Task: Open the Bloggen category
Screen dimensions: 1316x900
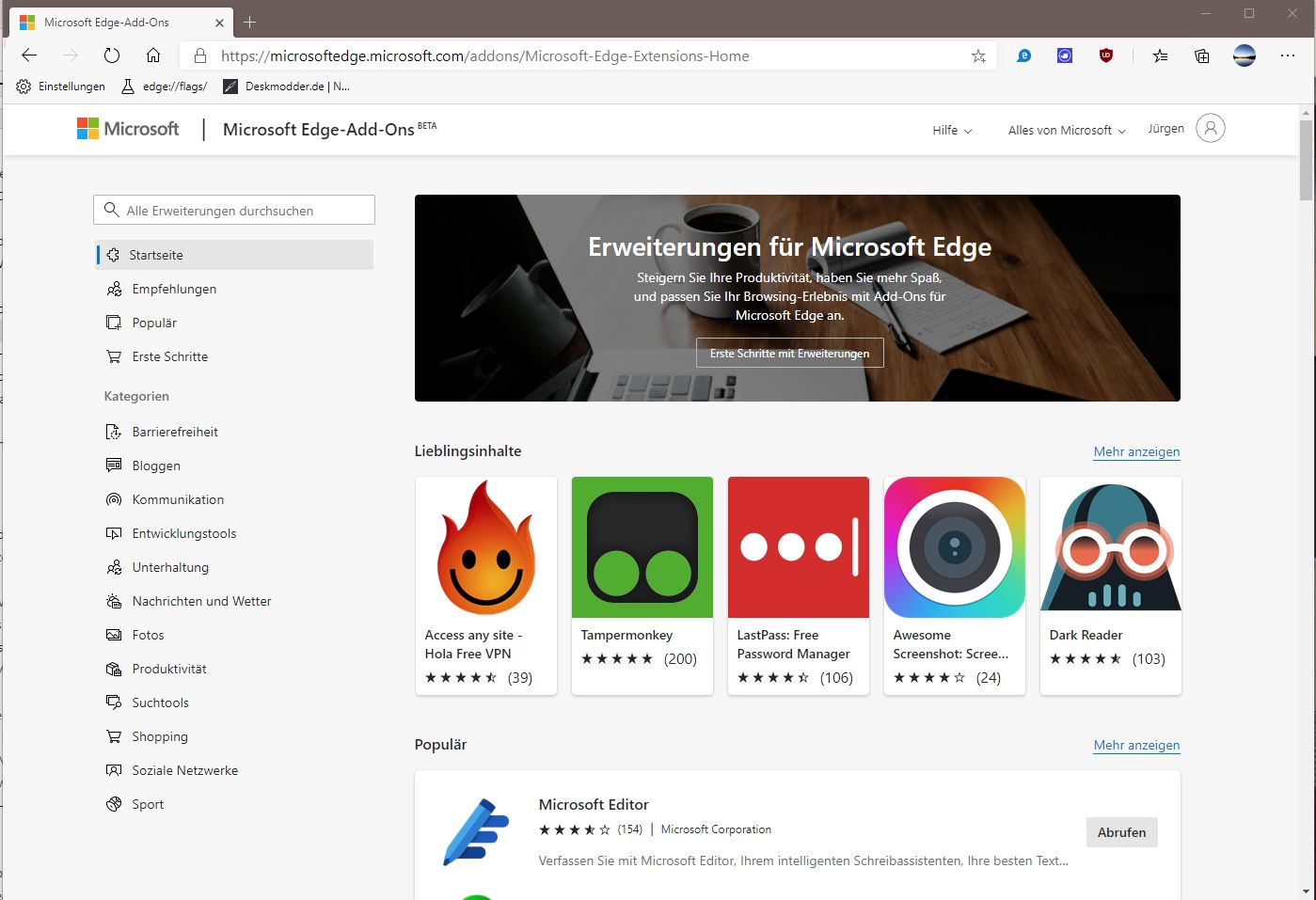Action: click(x=156, y=466)
